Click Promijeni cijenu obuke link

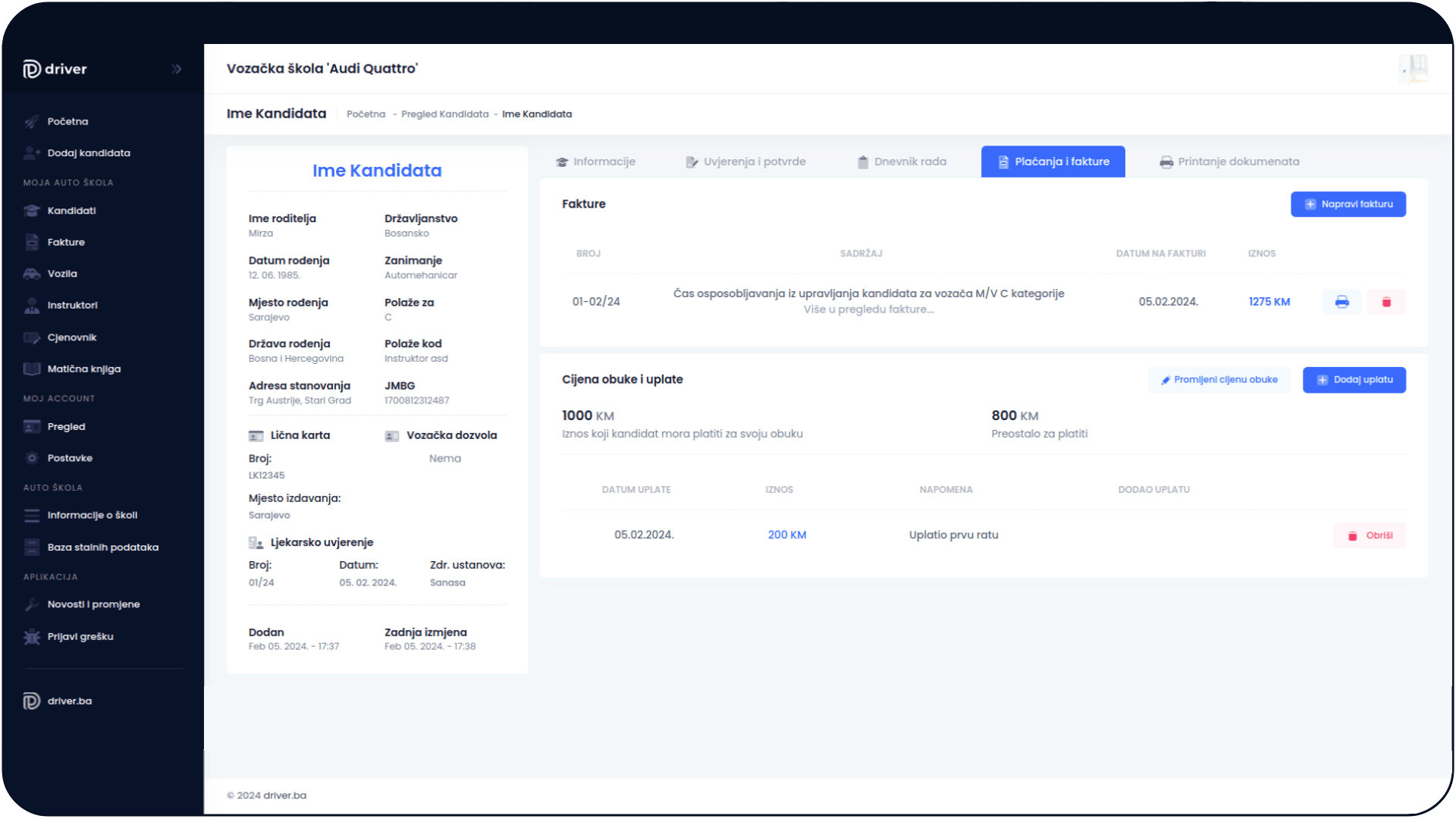tap(1219, 379)
